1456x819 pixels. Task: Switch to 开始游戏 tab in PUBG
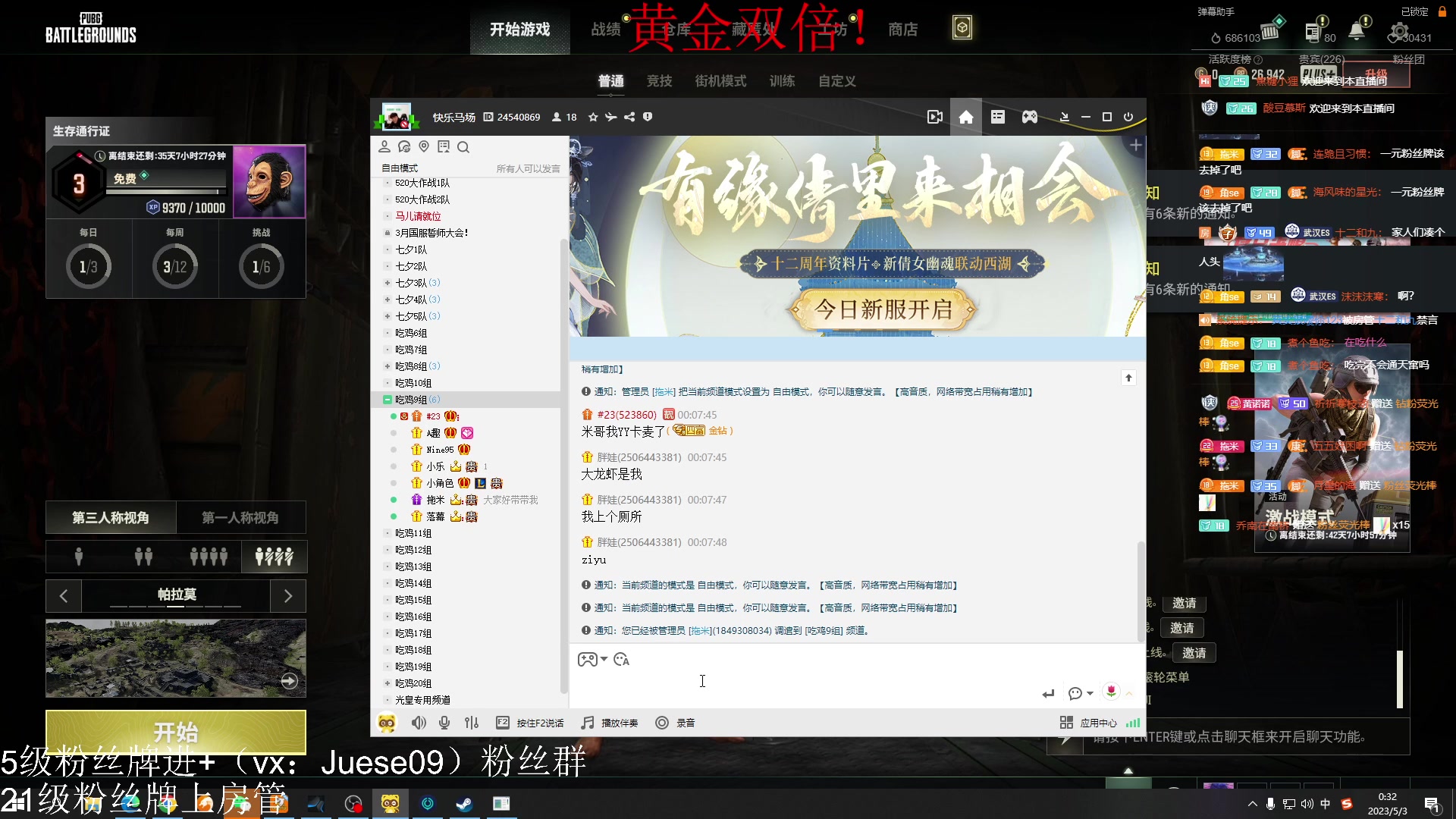click(x=520, y=29)
